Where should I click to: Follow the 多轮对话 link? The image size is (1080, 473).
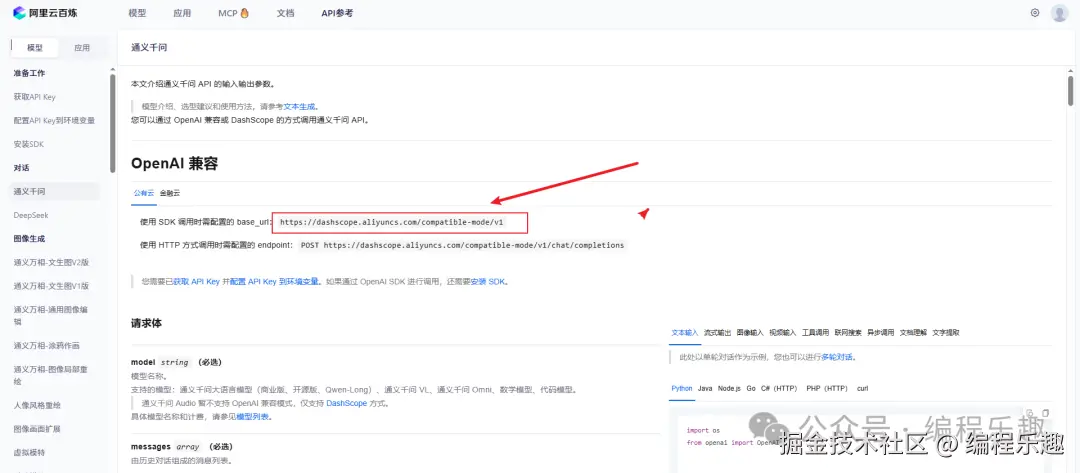837,357
